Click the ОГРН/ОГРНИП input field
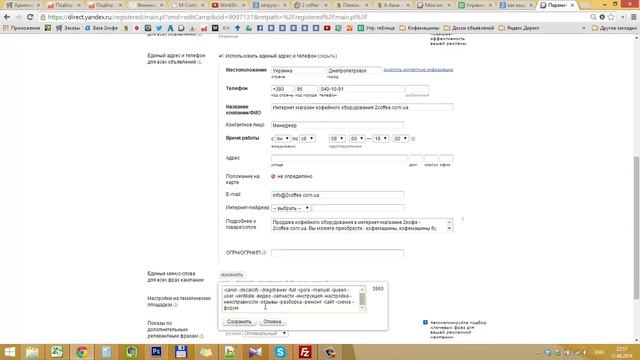This screenshot has width=640, height=360. pos(337,253)
